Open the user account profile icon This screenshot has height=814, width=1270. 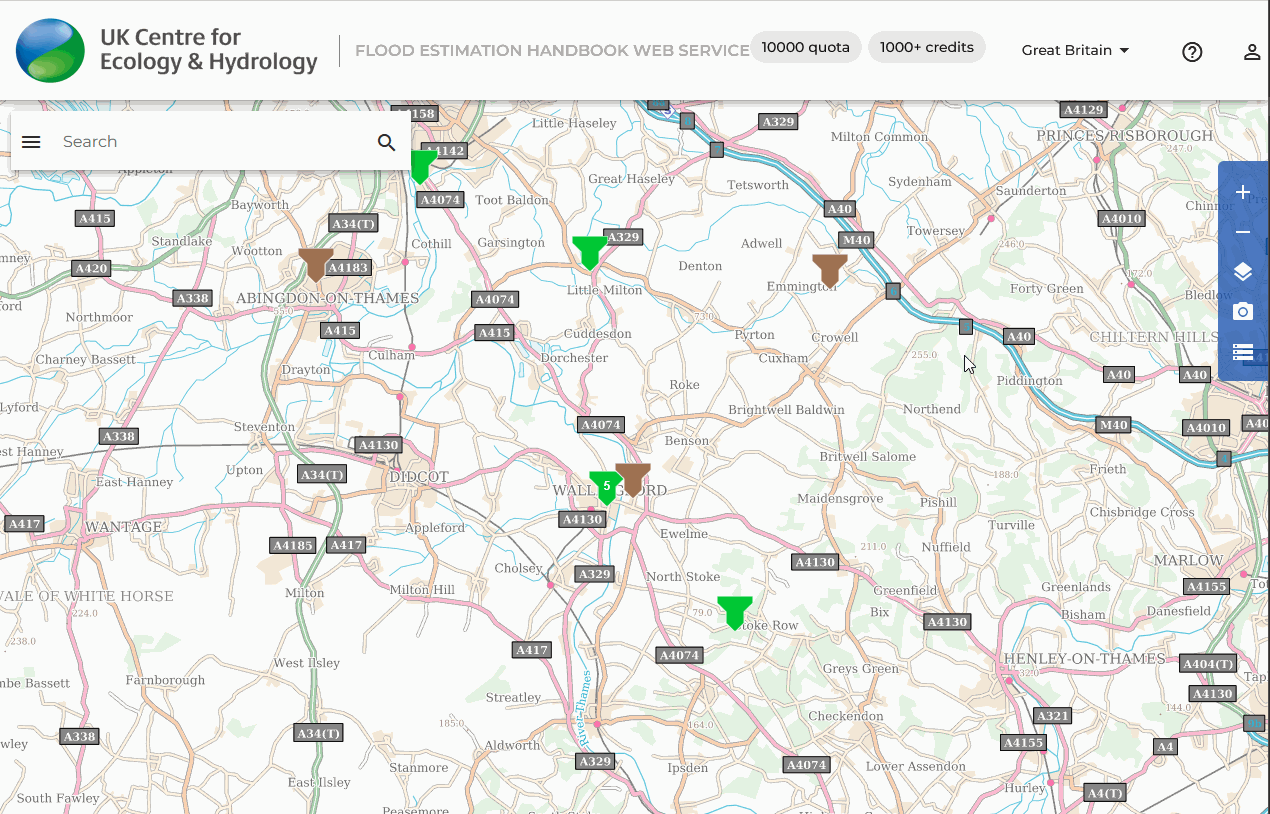pos(1251,52)
